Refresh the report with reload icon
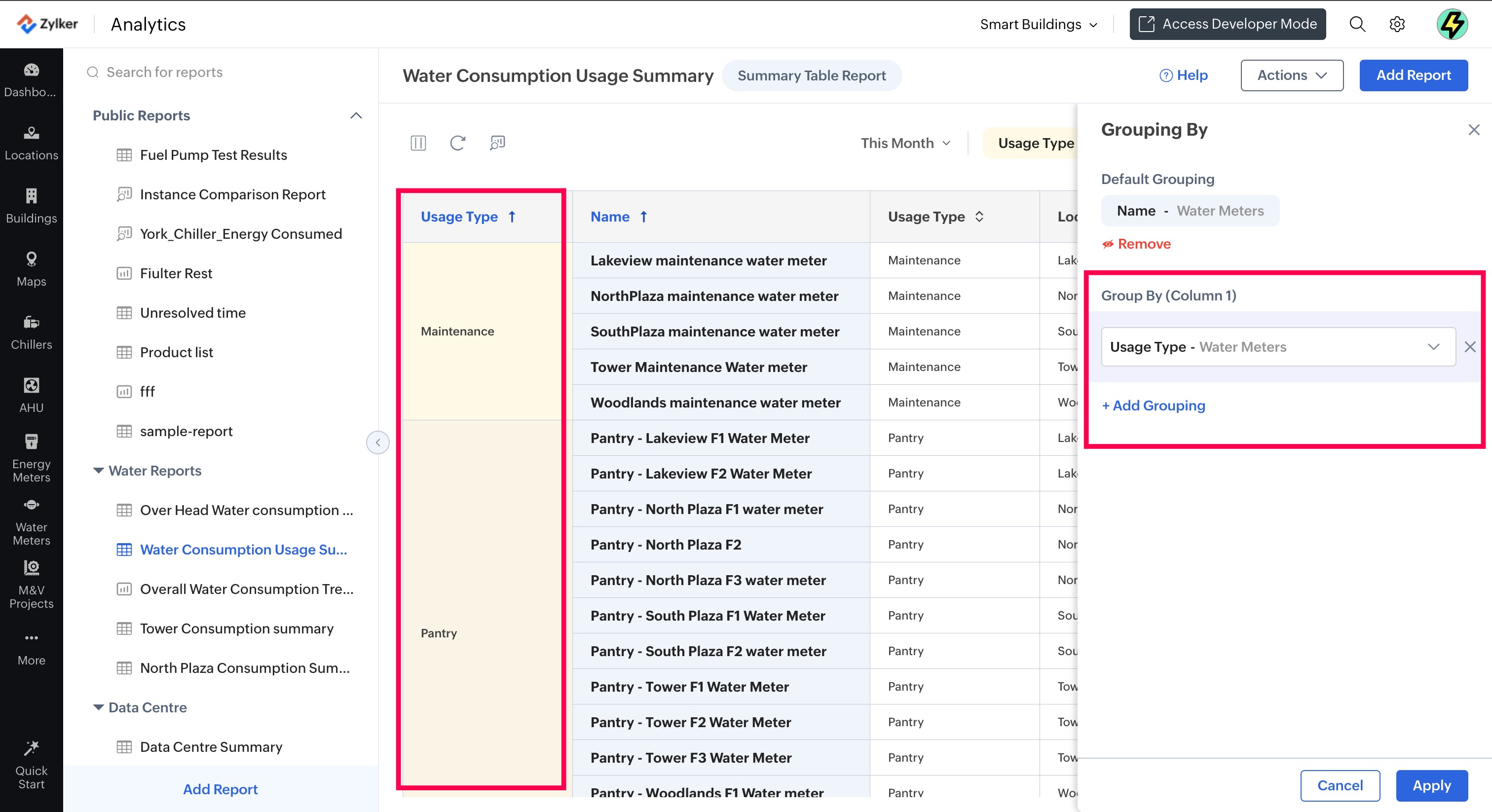This screenshot has width=1492, height=812. (457, 143)
